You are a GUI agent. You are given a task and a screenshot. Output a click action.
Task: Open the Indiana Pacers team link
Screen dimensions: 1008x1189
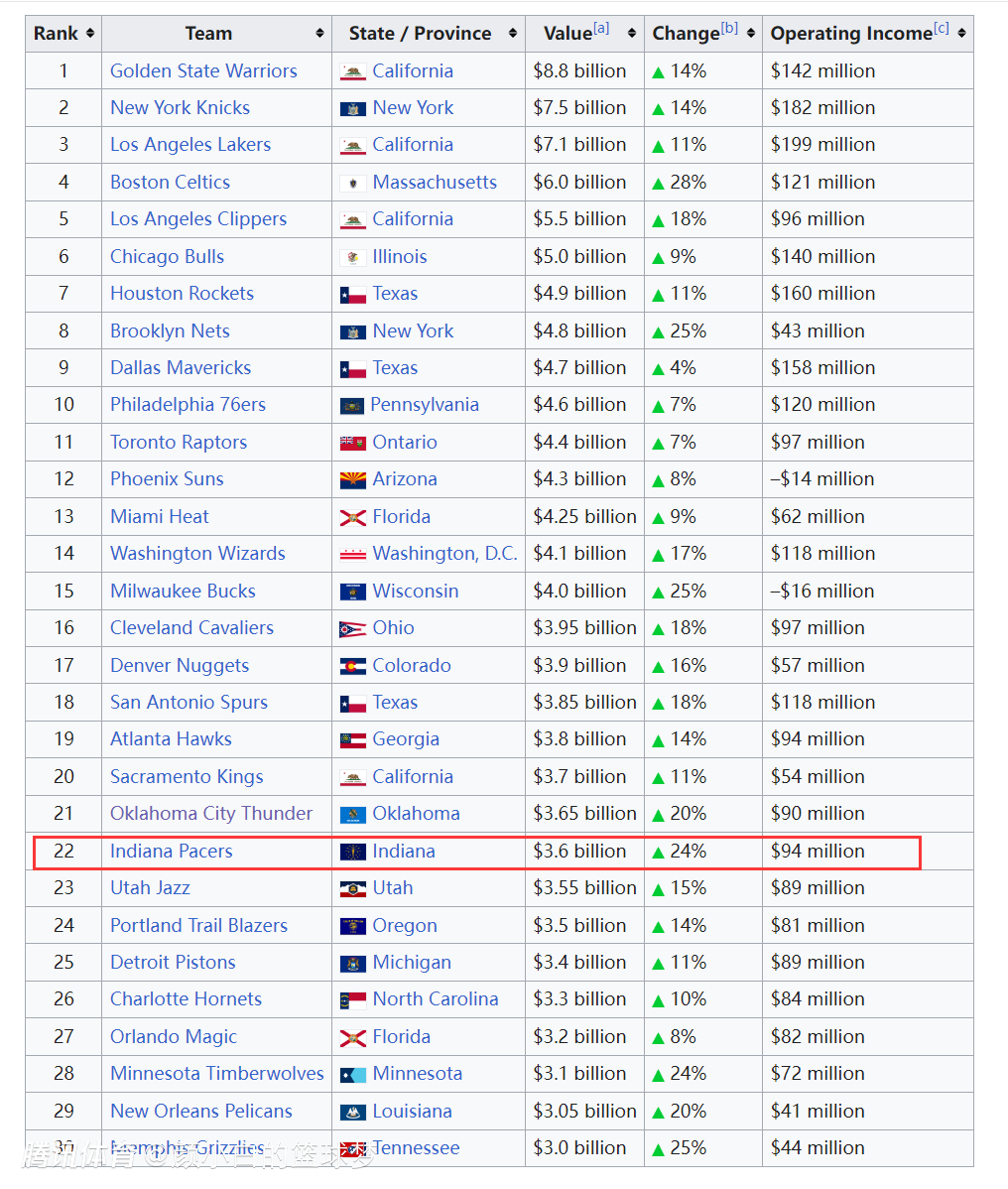(171, 852)
